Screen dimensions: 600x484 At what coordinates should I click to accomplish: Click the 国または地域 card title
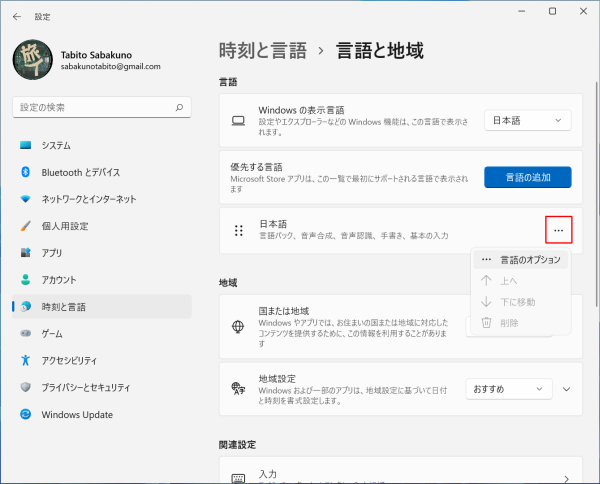284,311
